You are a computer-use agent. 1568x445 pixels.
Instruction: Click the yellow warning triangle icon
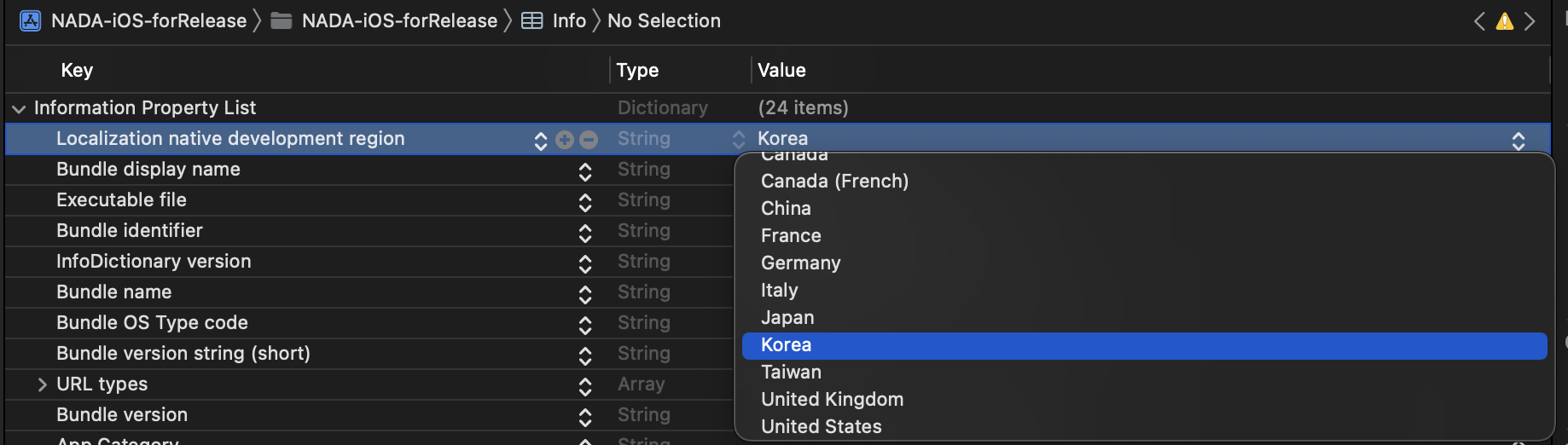point(1505,21)
